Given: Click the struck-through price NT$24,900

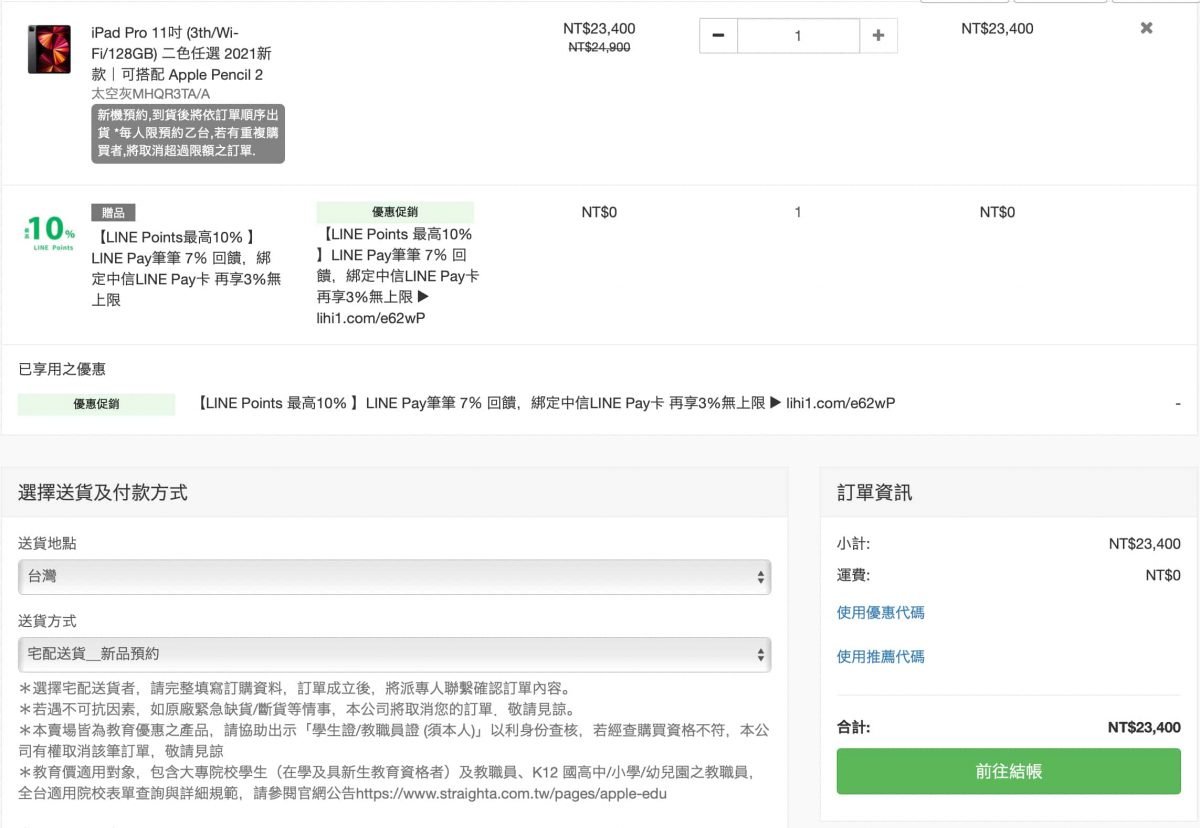Looking at the screenshot, I should pyautogui.click(x=599, y=47).
